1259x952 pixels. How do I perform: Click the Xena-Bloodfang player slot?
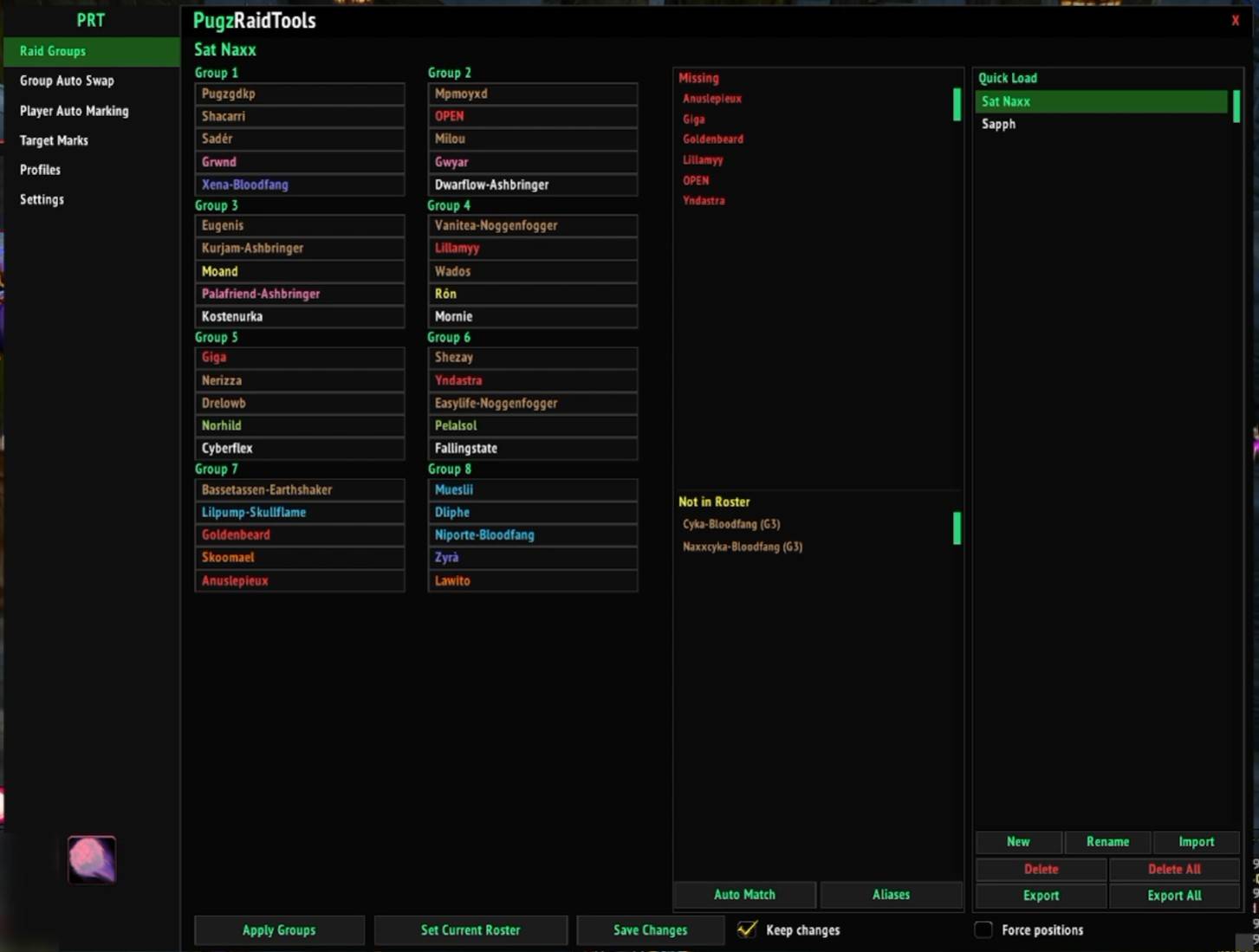coord(300,185)
